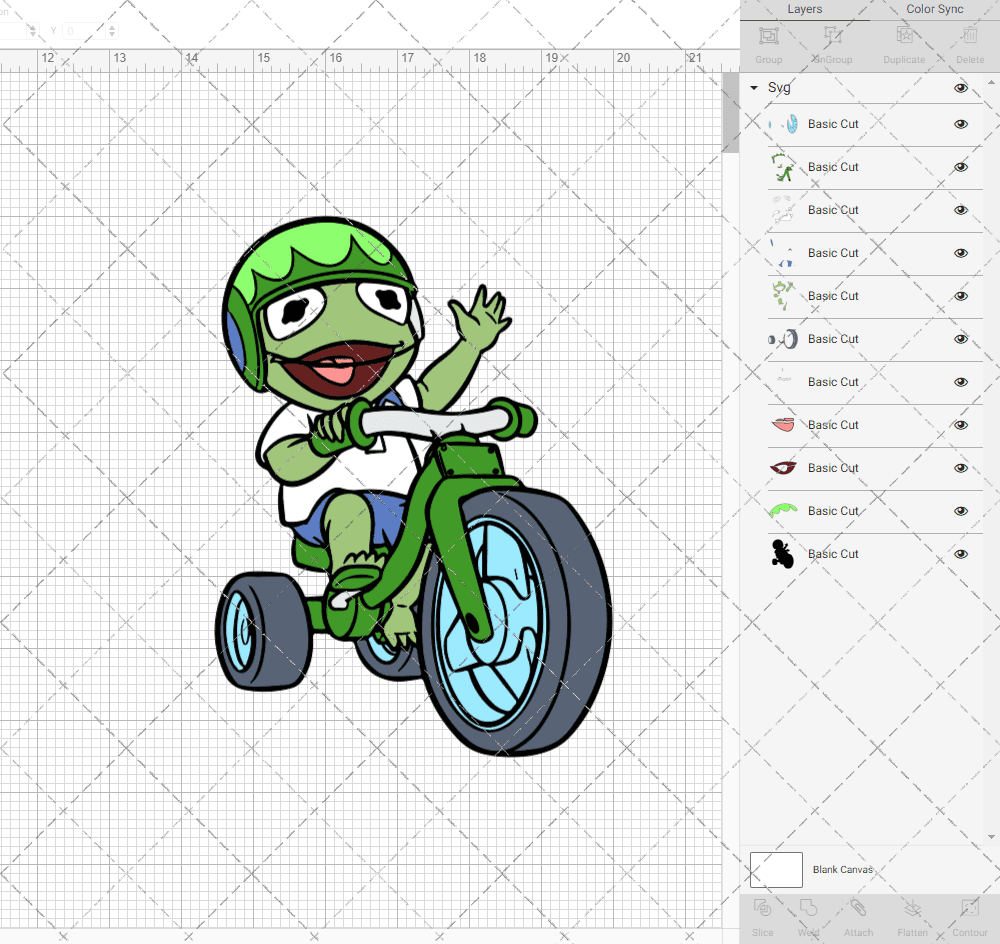This screenshot has height=944, width=1000.
Task: Click the Delete trash icon
Action: point(969,36)
